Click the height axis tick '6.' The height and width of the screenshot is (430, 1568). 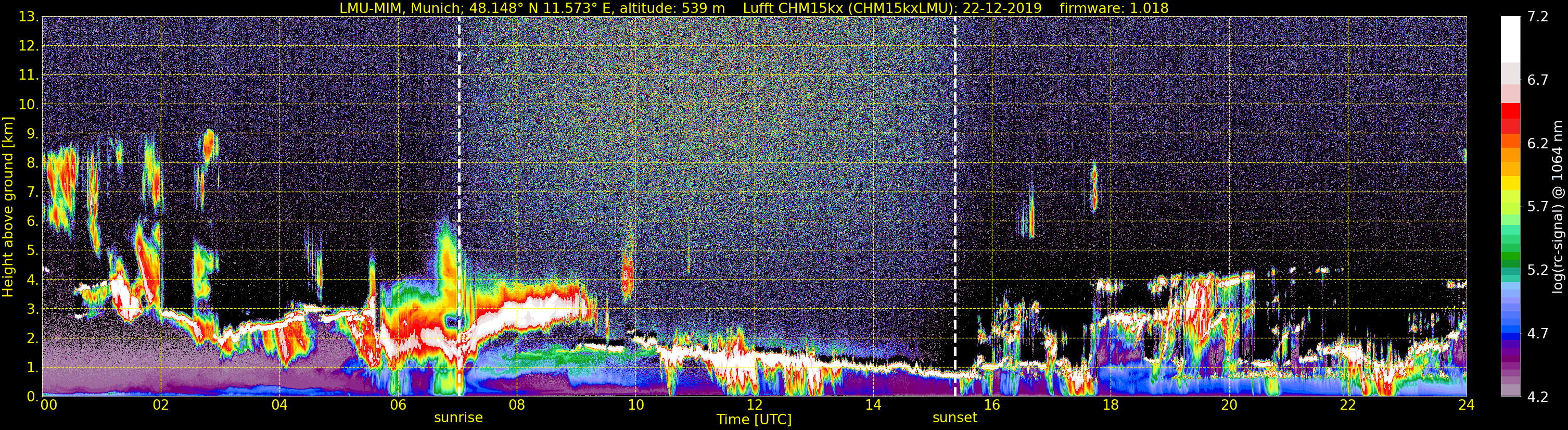tap(32, 221)
